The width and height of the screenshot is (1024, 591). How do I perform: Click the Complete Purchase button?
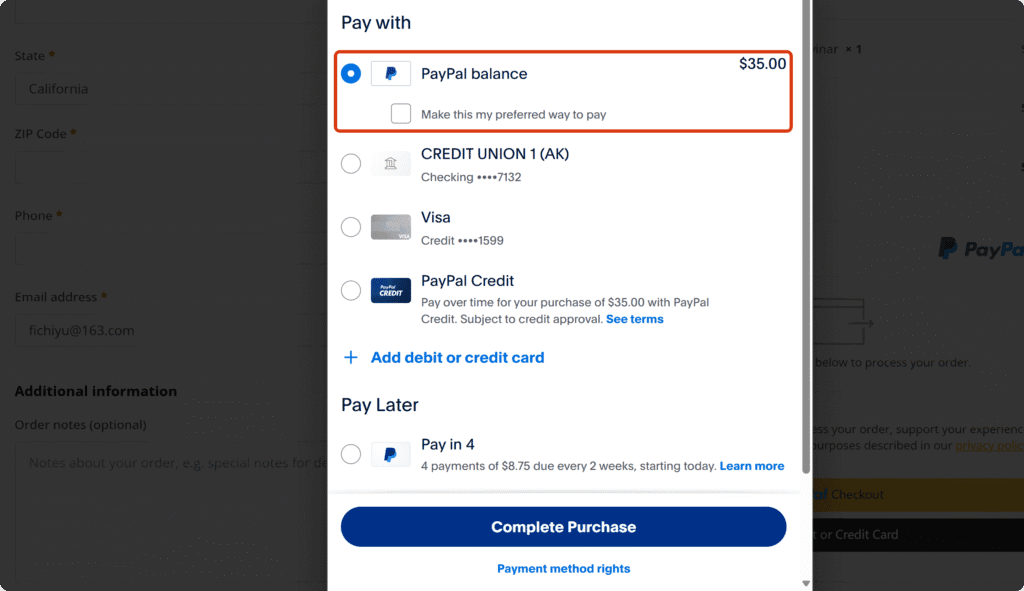tap(563, 527)
